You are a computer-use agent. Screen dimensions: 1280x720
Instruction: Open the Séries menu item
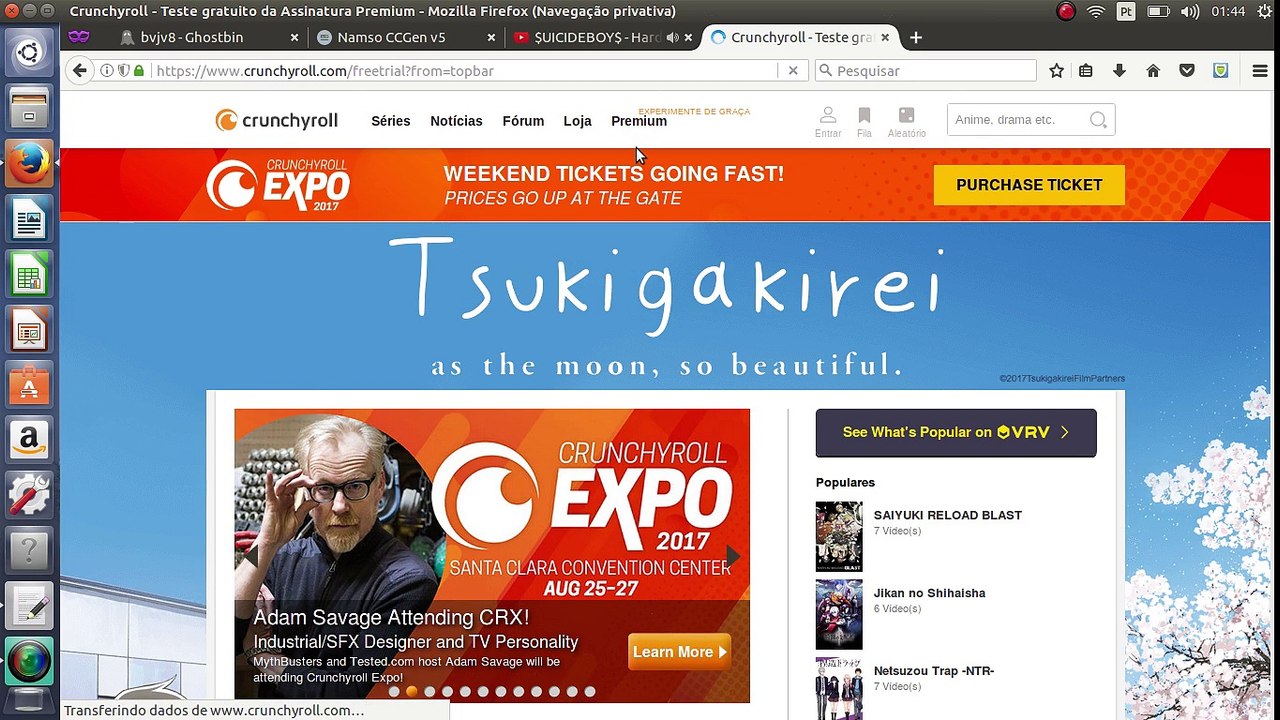[x=390, y=121]
